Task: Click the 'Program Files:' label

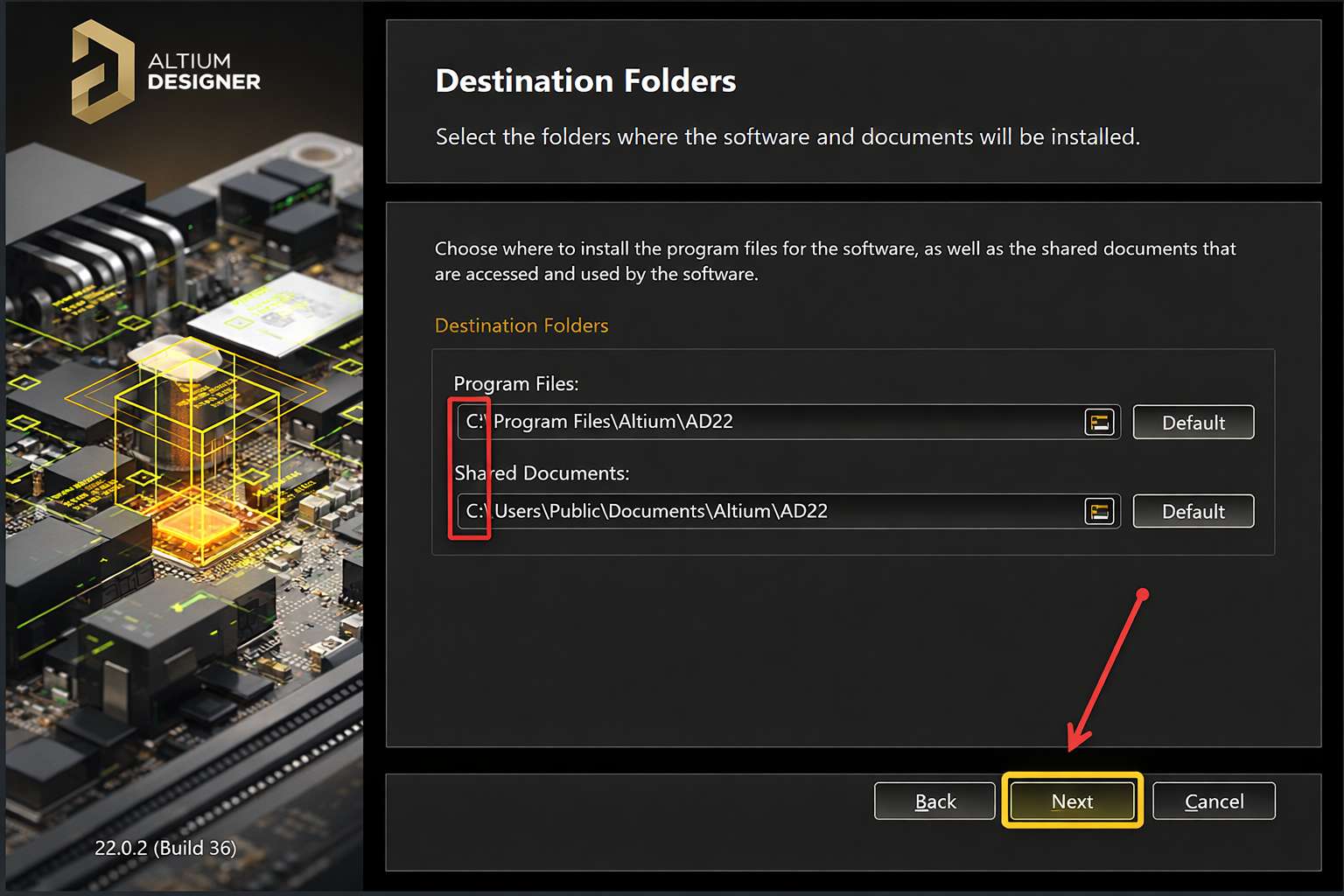Action: (x=516, y=383)
